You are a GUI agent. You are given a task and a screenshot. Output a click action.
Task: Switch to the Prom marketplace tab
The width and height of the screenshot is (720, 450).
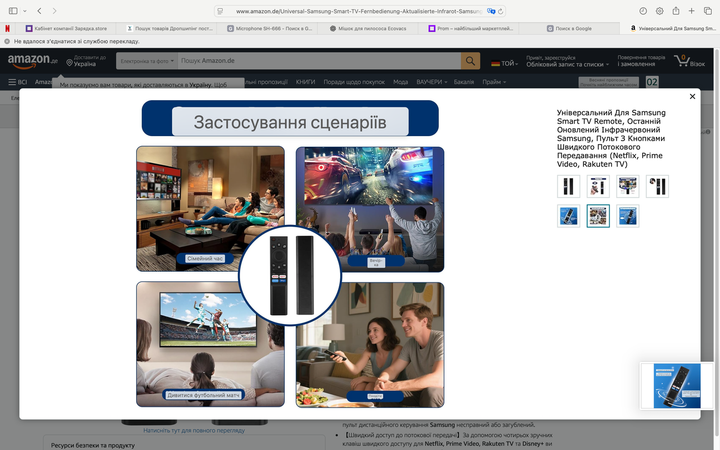click(x=471, y=28)
